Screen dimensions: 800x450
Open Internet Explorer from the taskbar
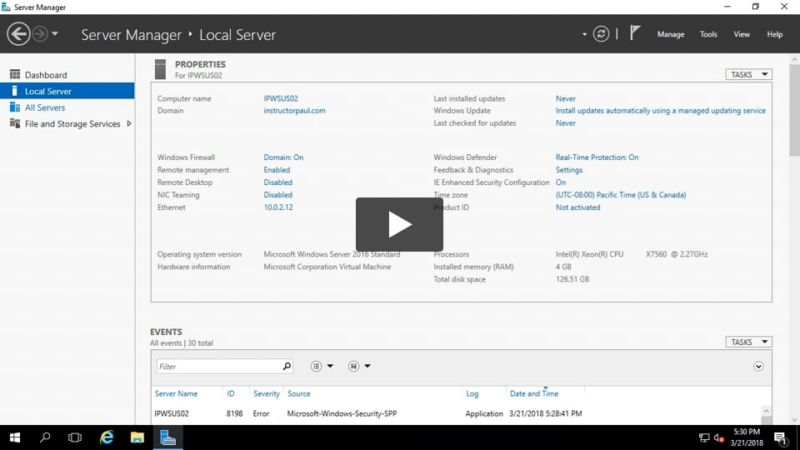106,438
